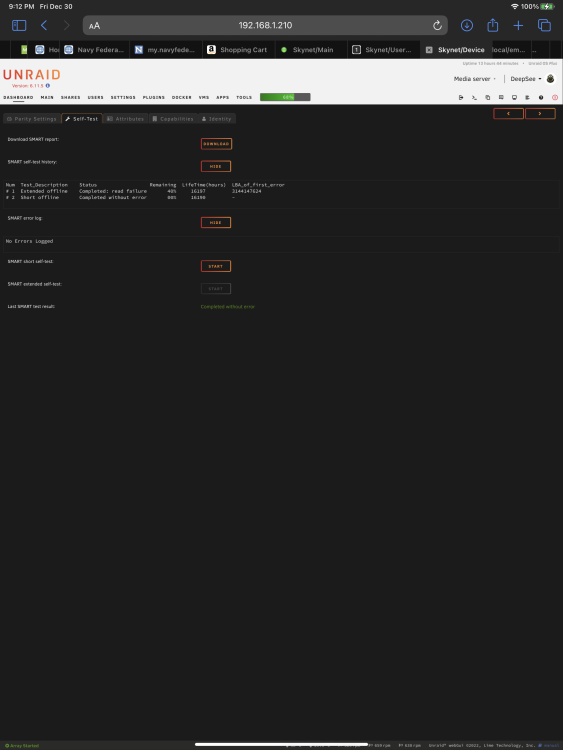The image size is (563, 750).
Task: Click the help question mark icon
Action: point(541,98)
